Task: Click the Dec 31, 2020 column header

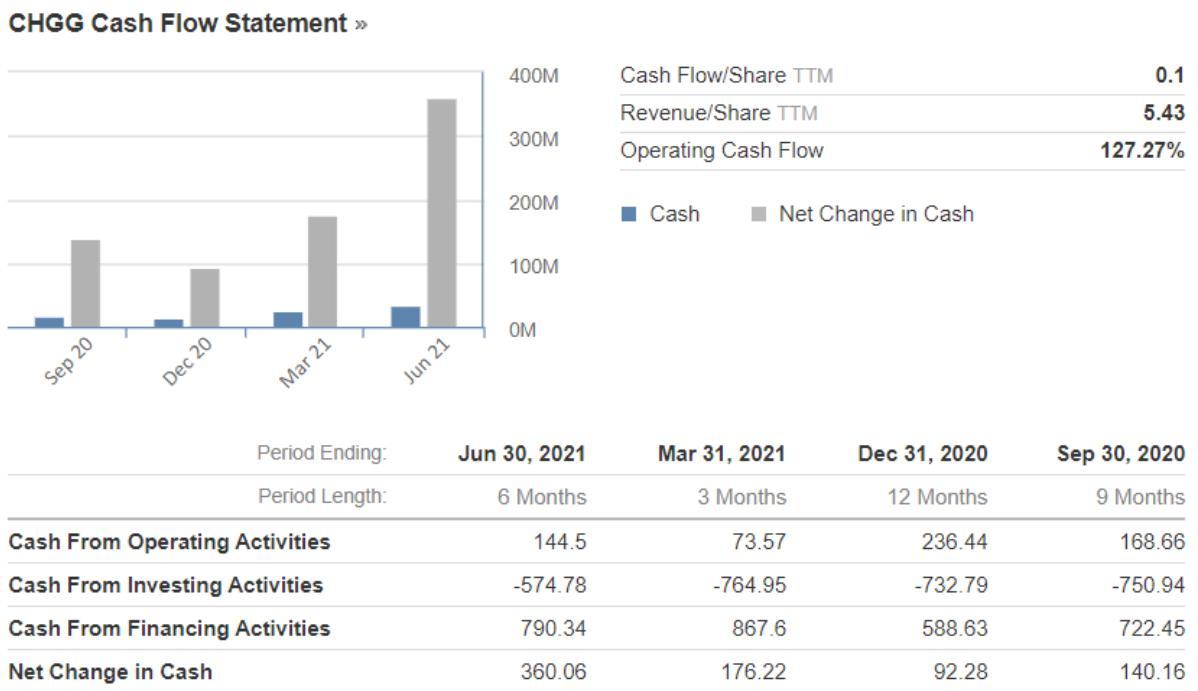Action: 923,454
